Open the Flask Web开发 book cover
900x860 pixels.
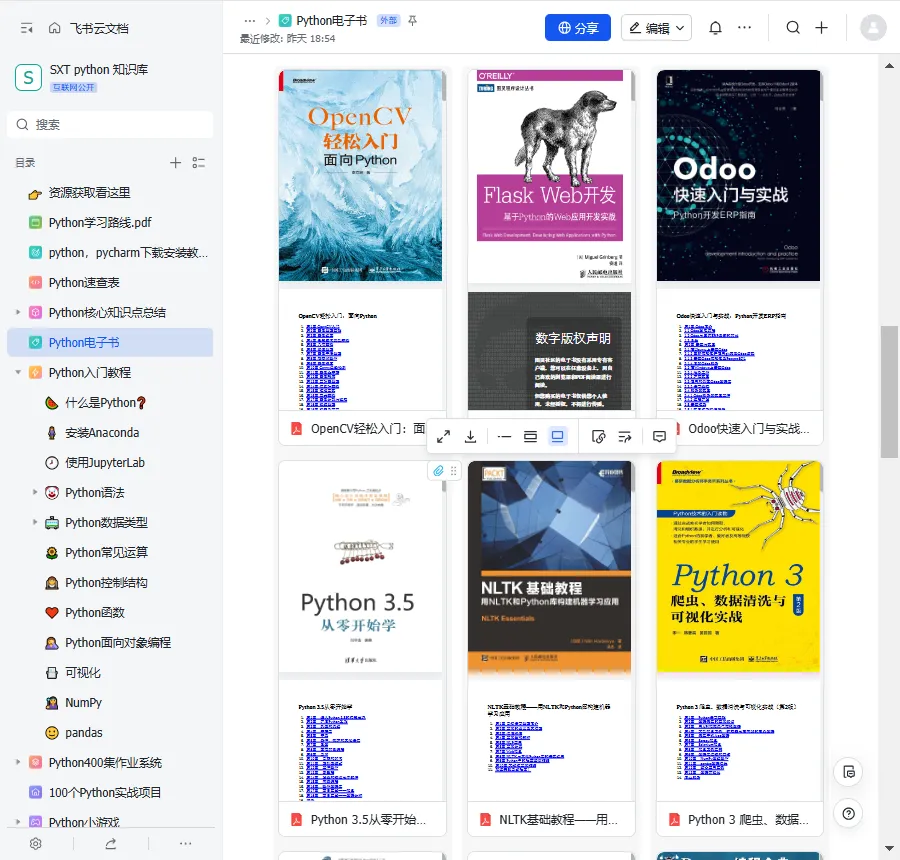tap(549, 176)
